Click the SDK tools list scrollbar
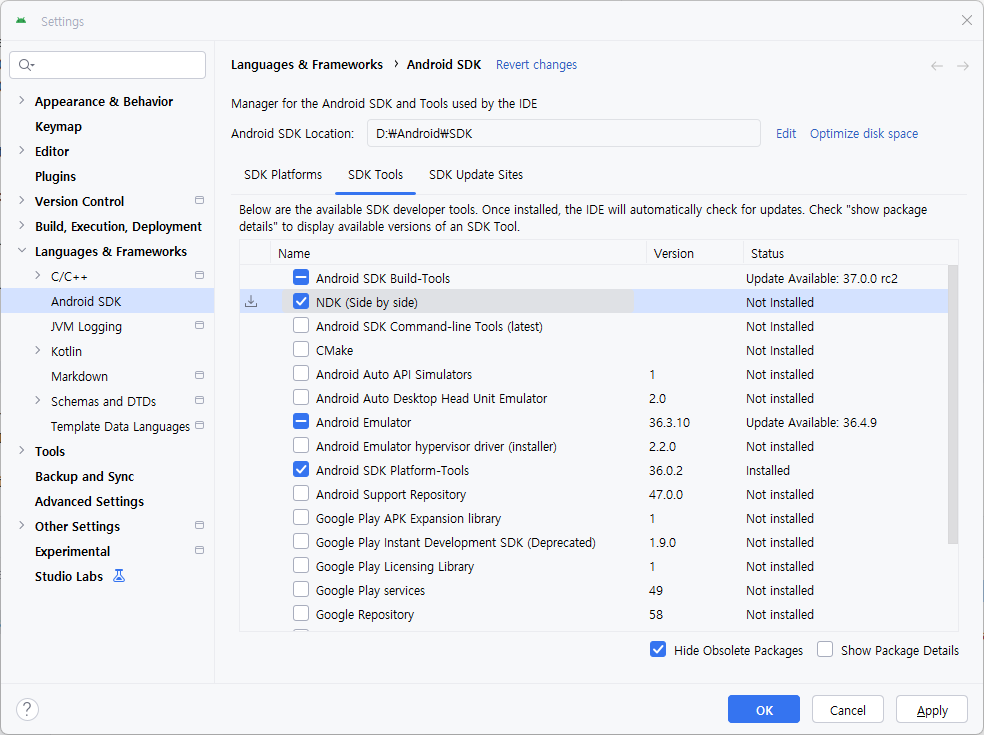 [953, 404]
